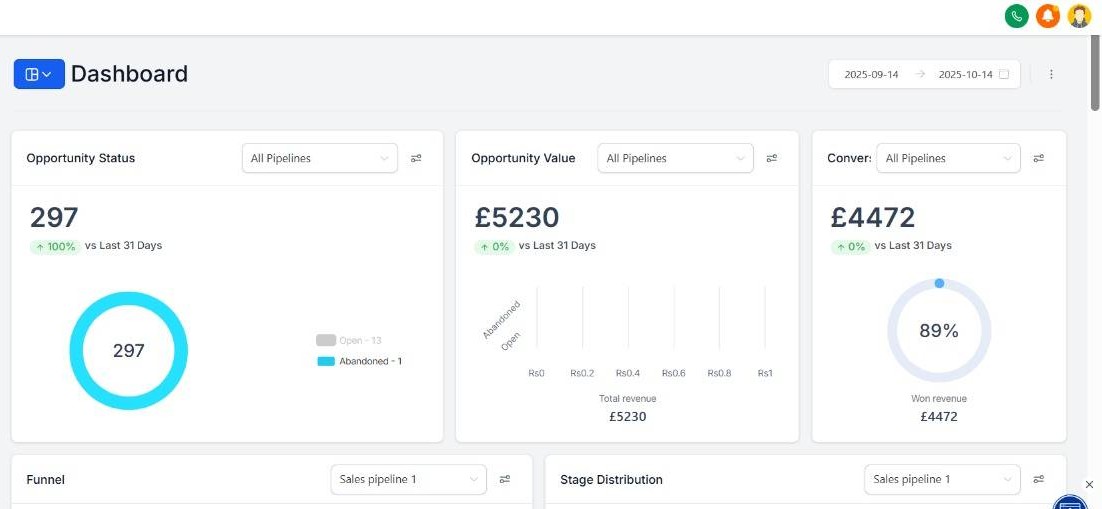This screenshot has height=509, width=1102.
Task: Open the orange notifications bell
Action: tap(1047, 16)
